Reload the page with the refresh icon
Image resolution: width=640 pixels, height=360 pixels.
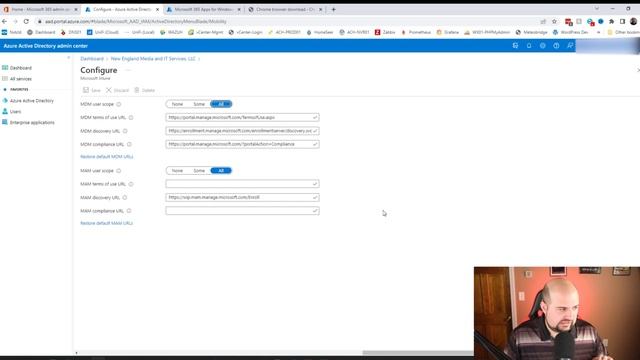[26, 21]
